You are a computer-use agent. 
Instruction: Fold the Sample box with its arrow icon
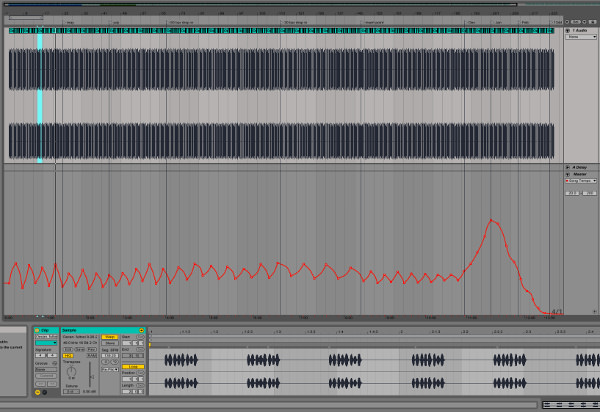[142, 330]
